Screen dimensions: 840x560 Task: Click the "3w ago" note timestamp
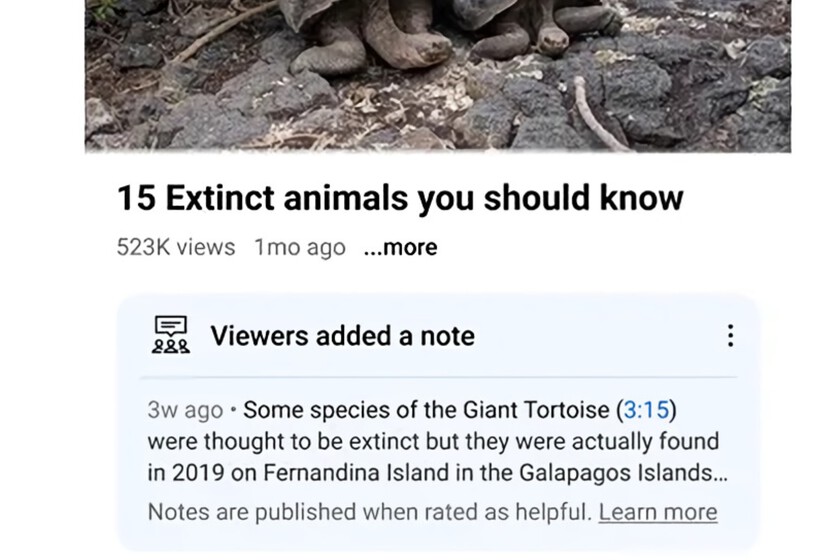pos(185,410)
